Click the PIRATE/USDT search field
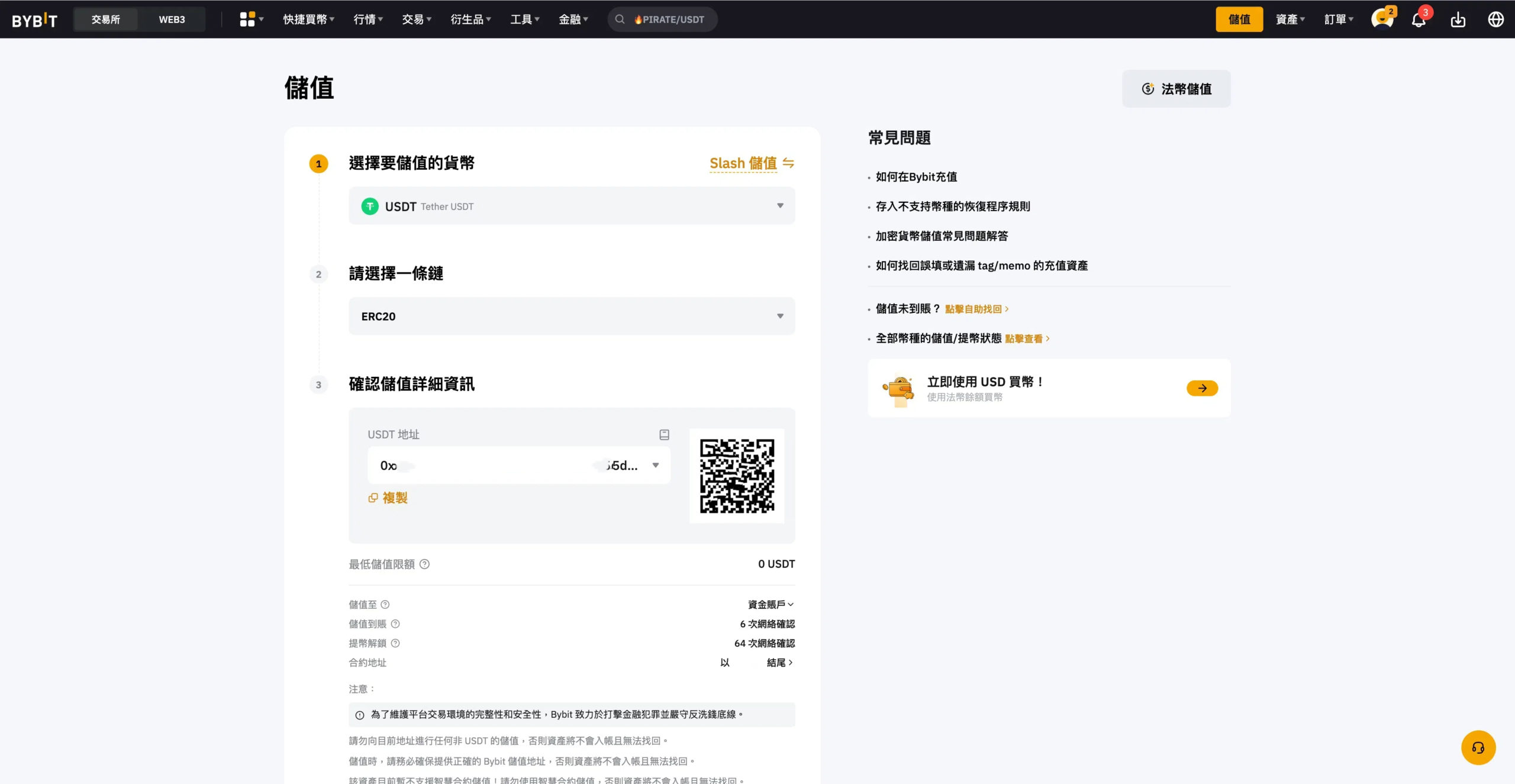The width and height of the screenshot is (1515, 784). click(x=662, y=20)
